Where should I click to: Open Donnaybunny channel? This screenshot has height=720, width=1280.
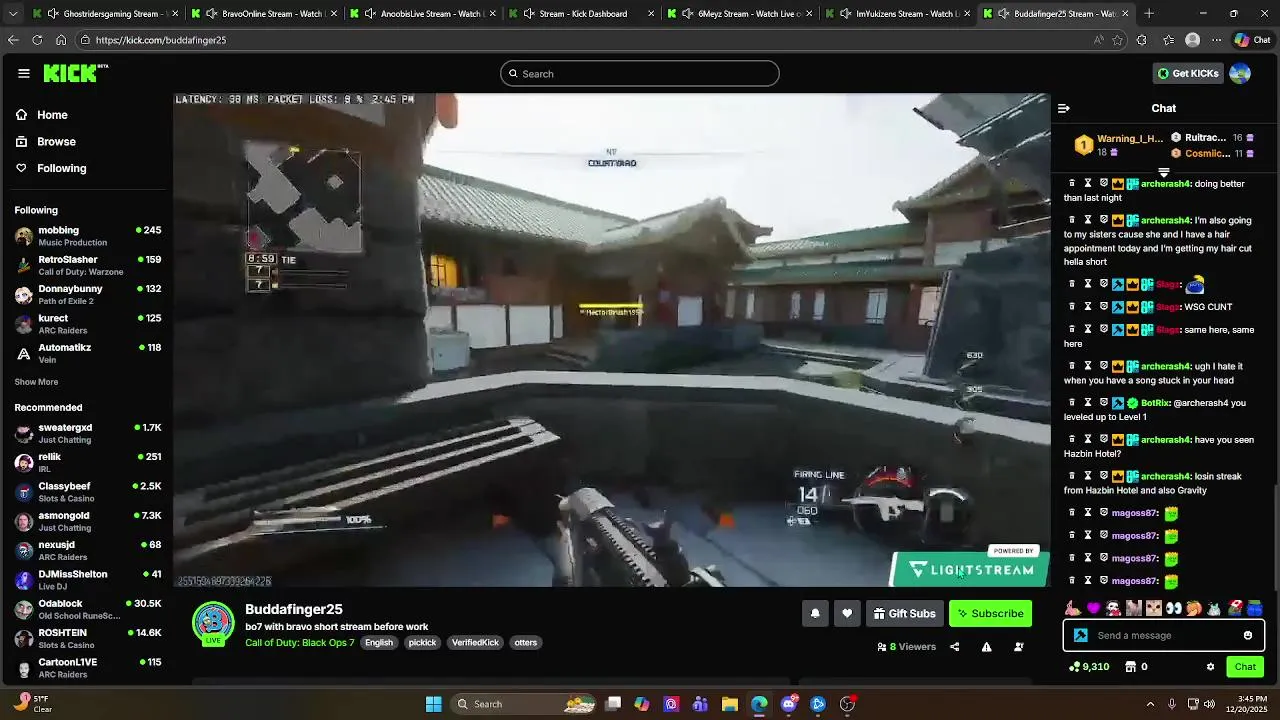88,295
